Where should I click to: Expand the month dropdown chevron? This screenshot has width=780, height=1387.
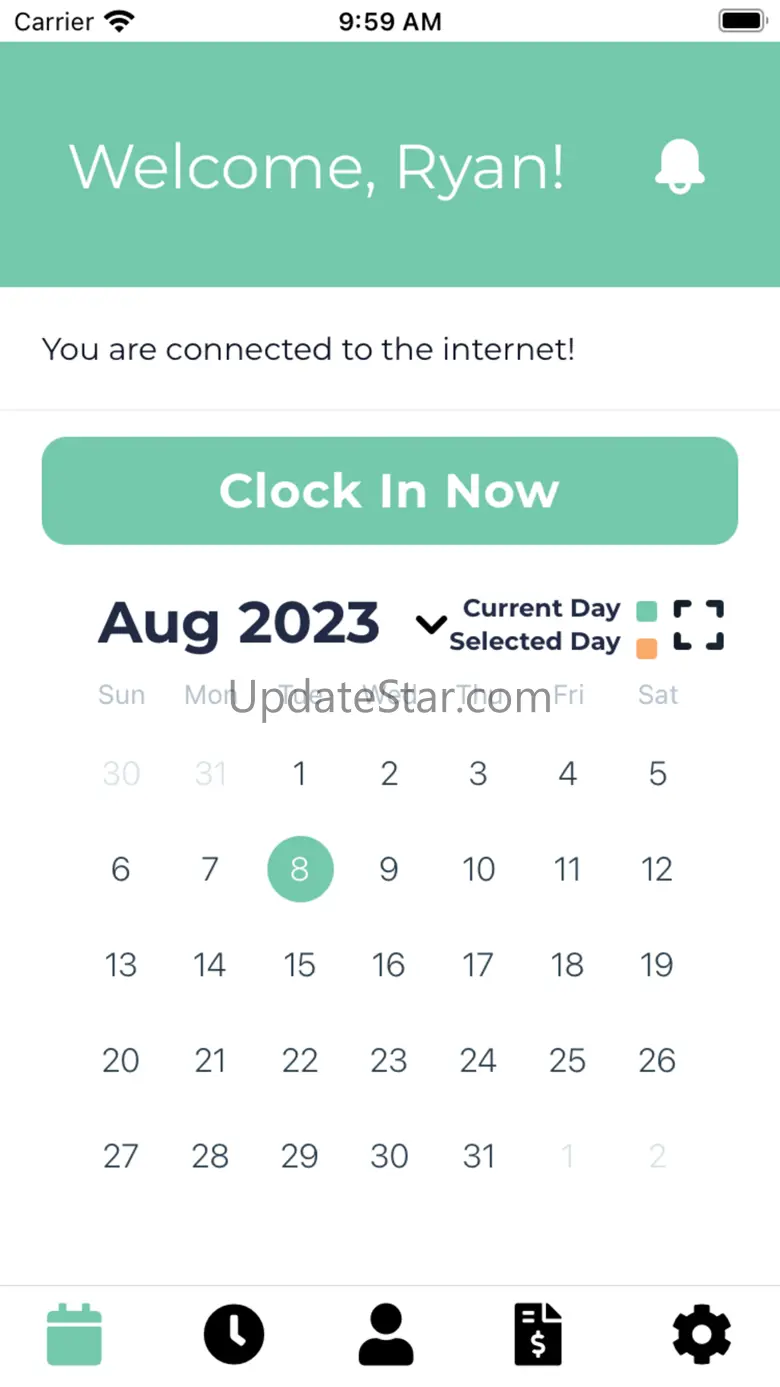pos(430,625)
